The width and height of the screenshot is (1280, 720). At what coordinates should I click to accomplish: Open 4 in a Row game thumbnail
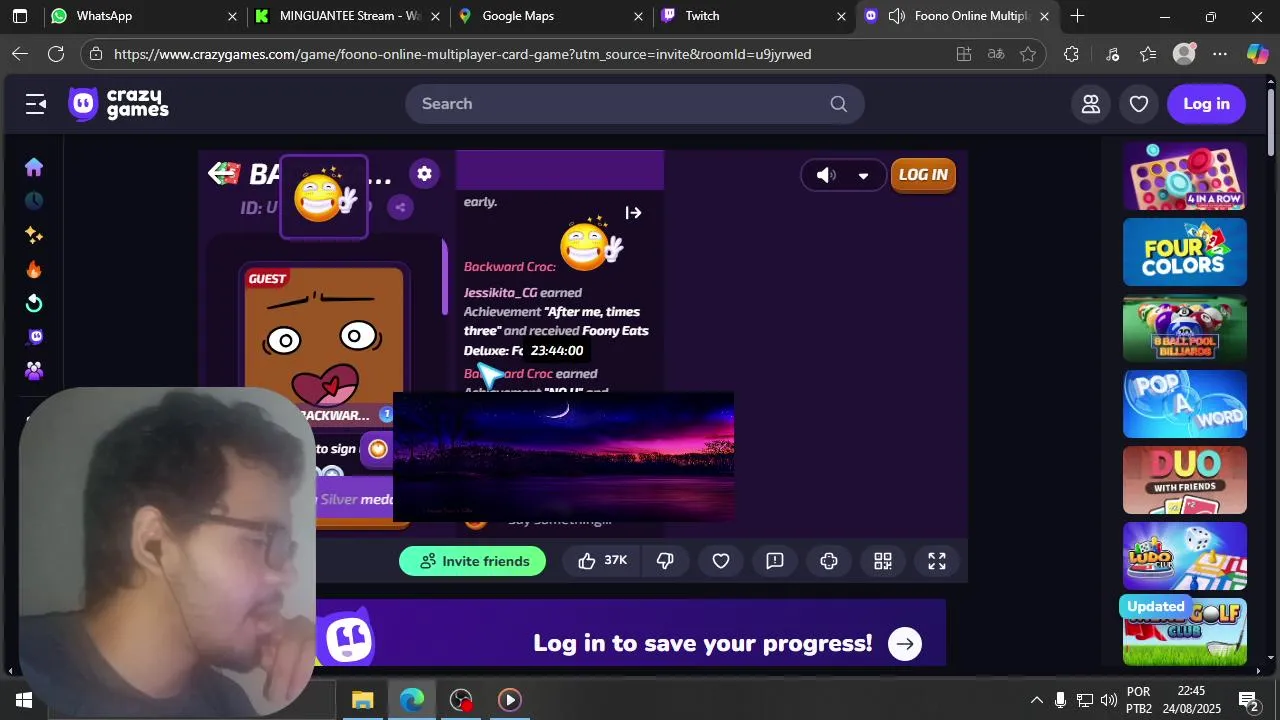(x=1185, y=176)
